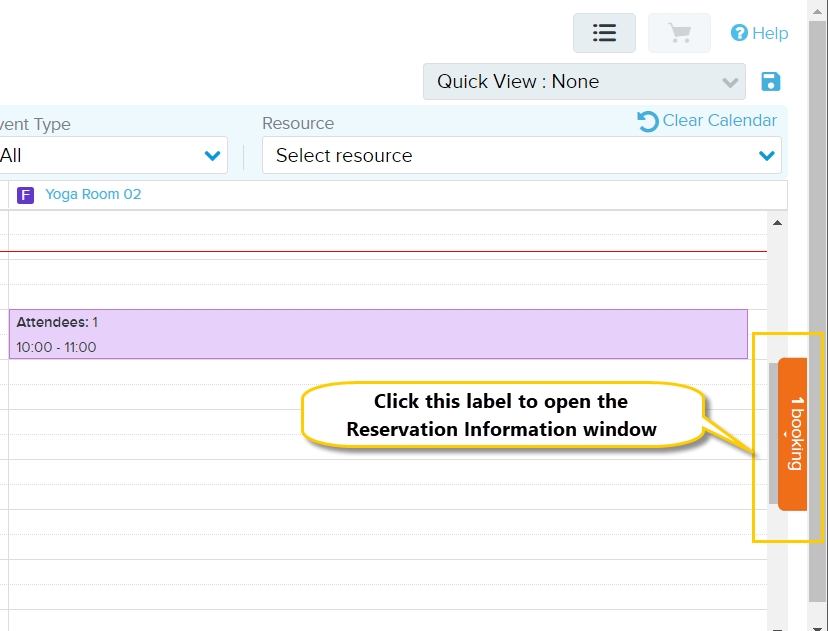
Task: Click the purple F facility icon
Action: click(x=26, y=195)
